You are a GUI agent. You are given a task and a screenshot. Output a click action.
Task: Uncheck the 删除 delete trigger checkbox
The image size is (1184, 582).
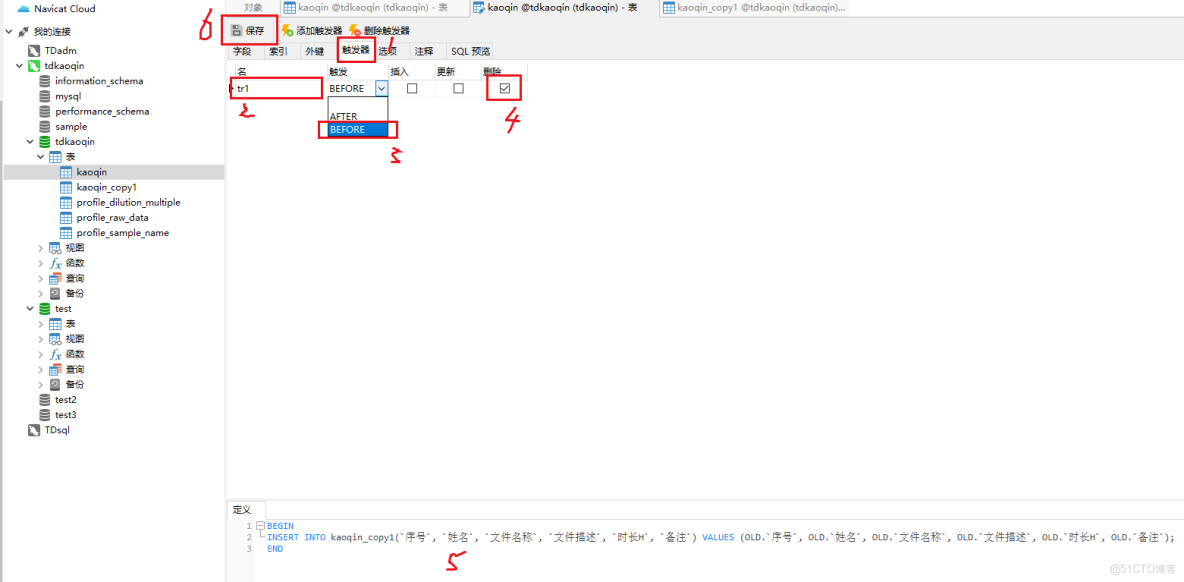click(x=504, y=87)
